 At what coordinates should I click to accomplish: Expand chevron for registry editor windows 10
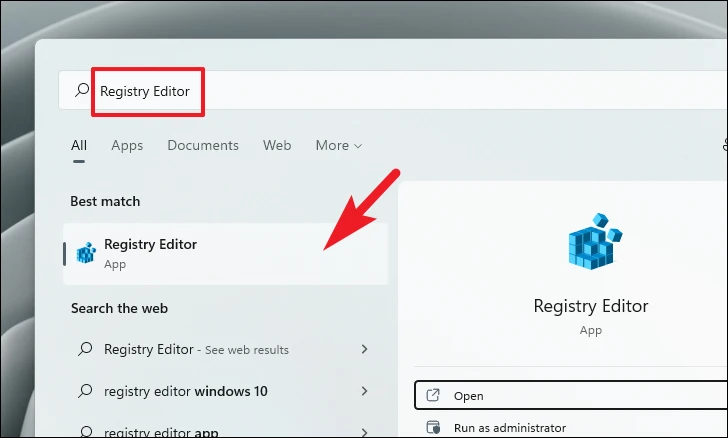[x=364, y=391]
